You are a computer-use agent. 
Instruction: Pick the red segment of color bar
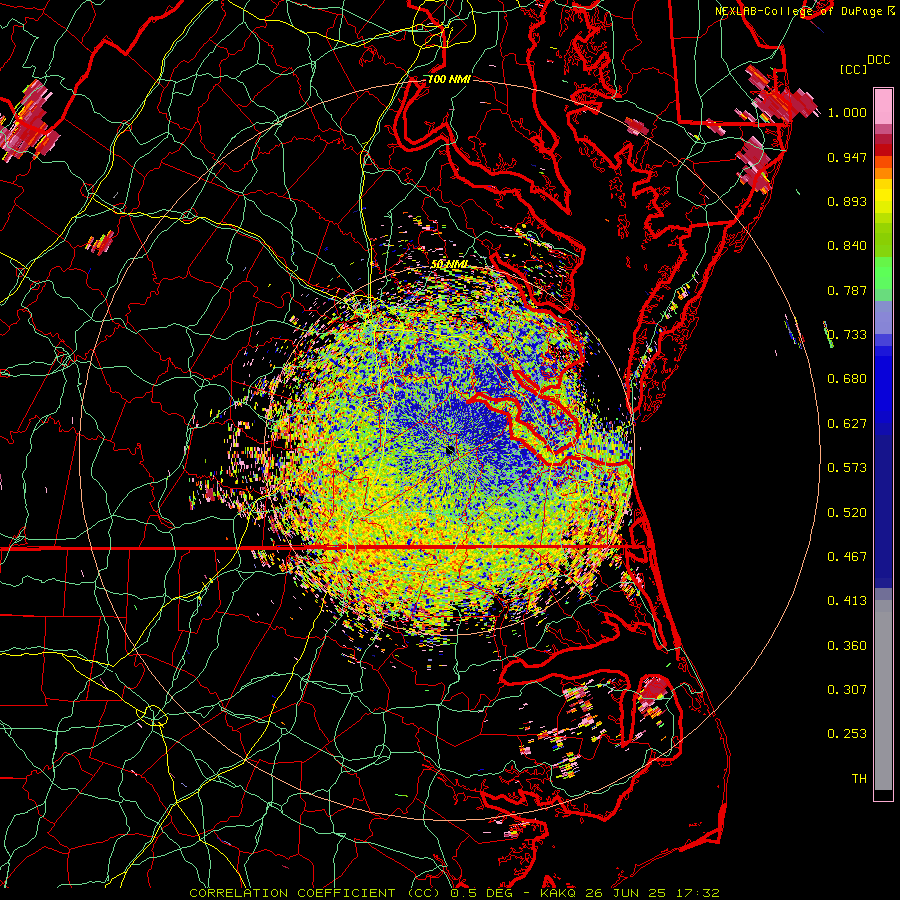[x=883, y=150]
